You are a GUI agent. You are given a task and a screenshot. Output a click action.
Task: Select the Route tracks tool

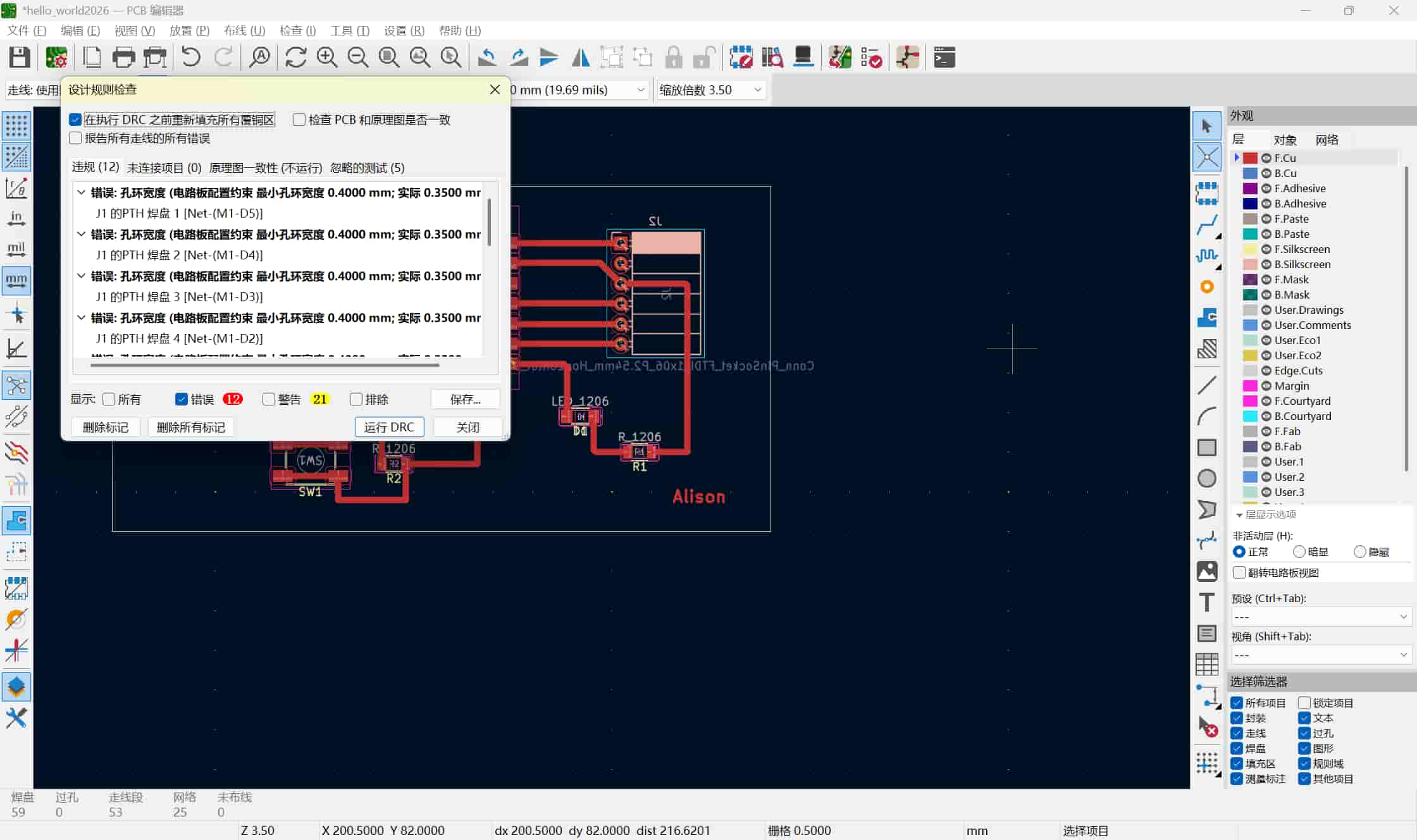pyautogui.click(x=1206, y=225)
